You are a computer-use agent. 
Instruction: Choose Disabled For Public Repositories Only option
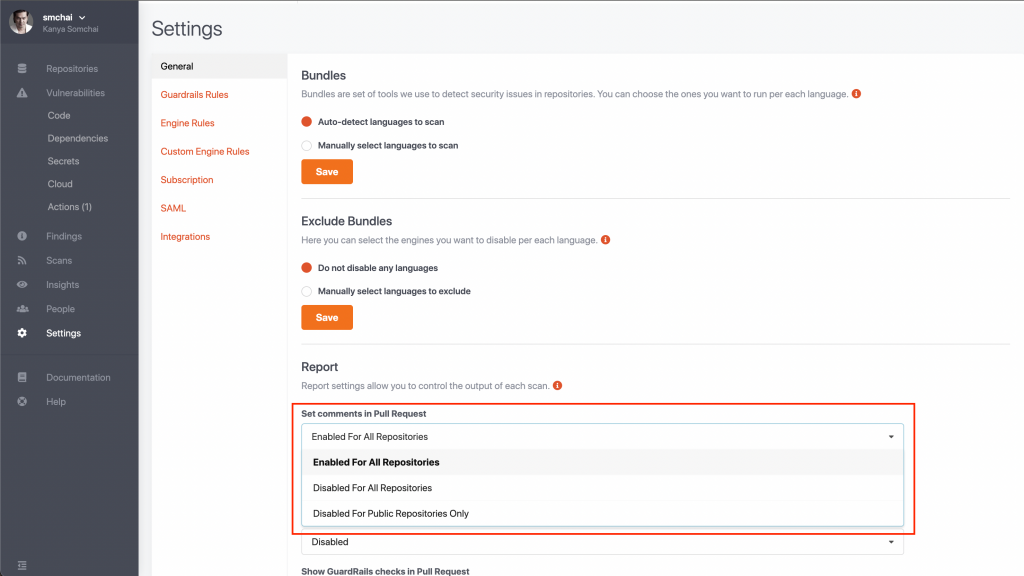(x=602, y=513)
